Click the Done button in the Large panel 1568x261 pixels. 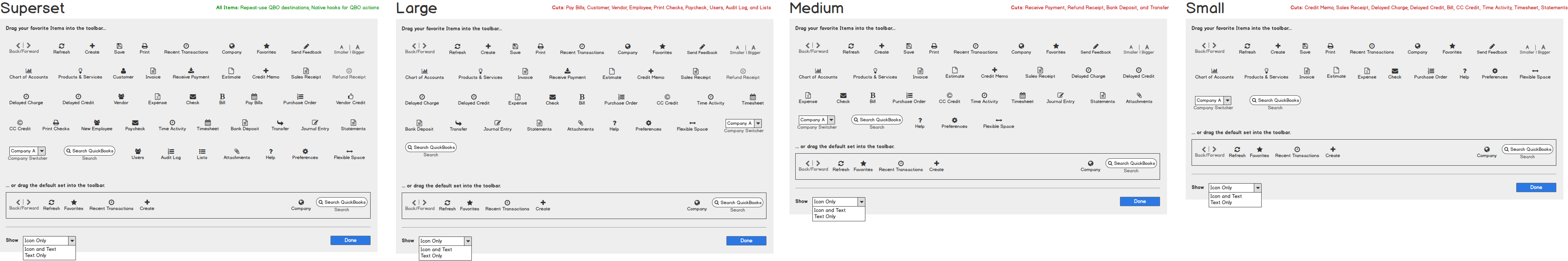[746, 241]
